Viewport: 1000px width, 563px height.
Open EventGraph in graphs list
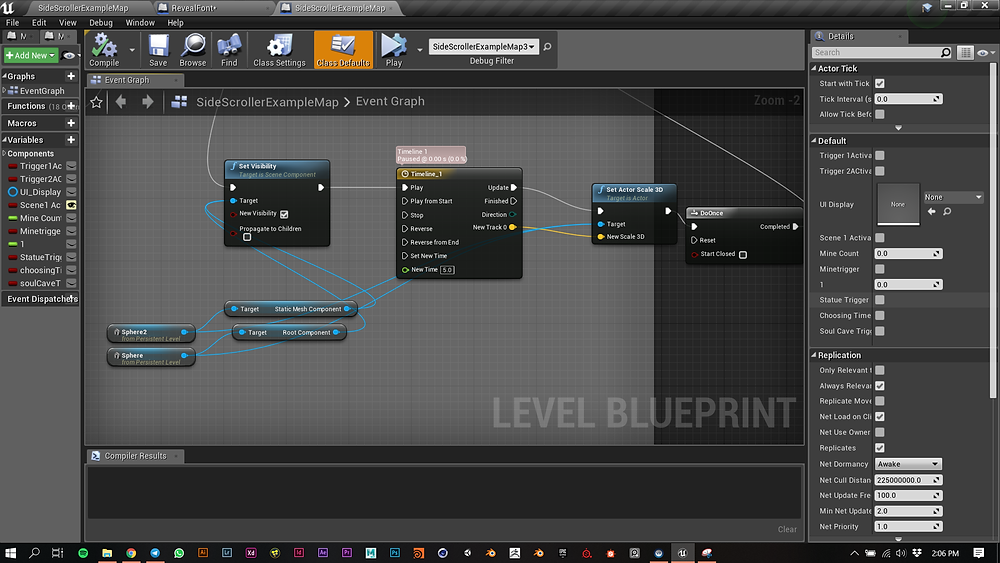click(x=41, y=91)
